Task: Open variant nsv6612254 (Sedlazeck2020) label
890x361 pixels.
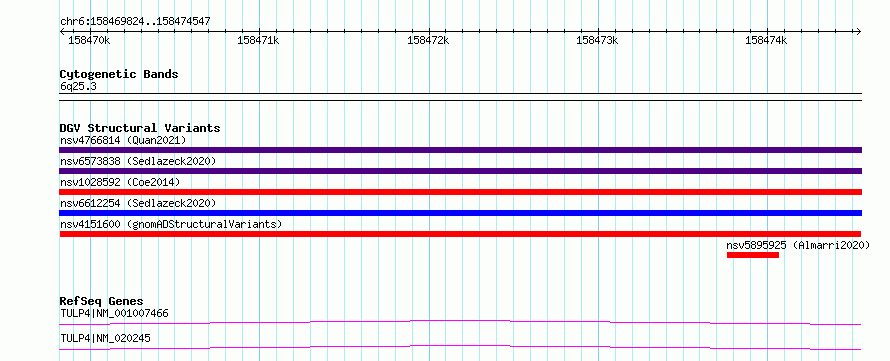Action: pos(138,203)
